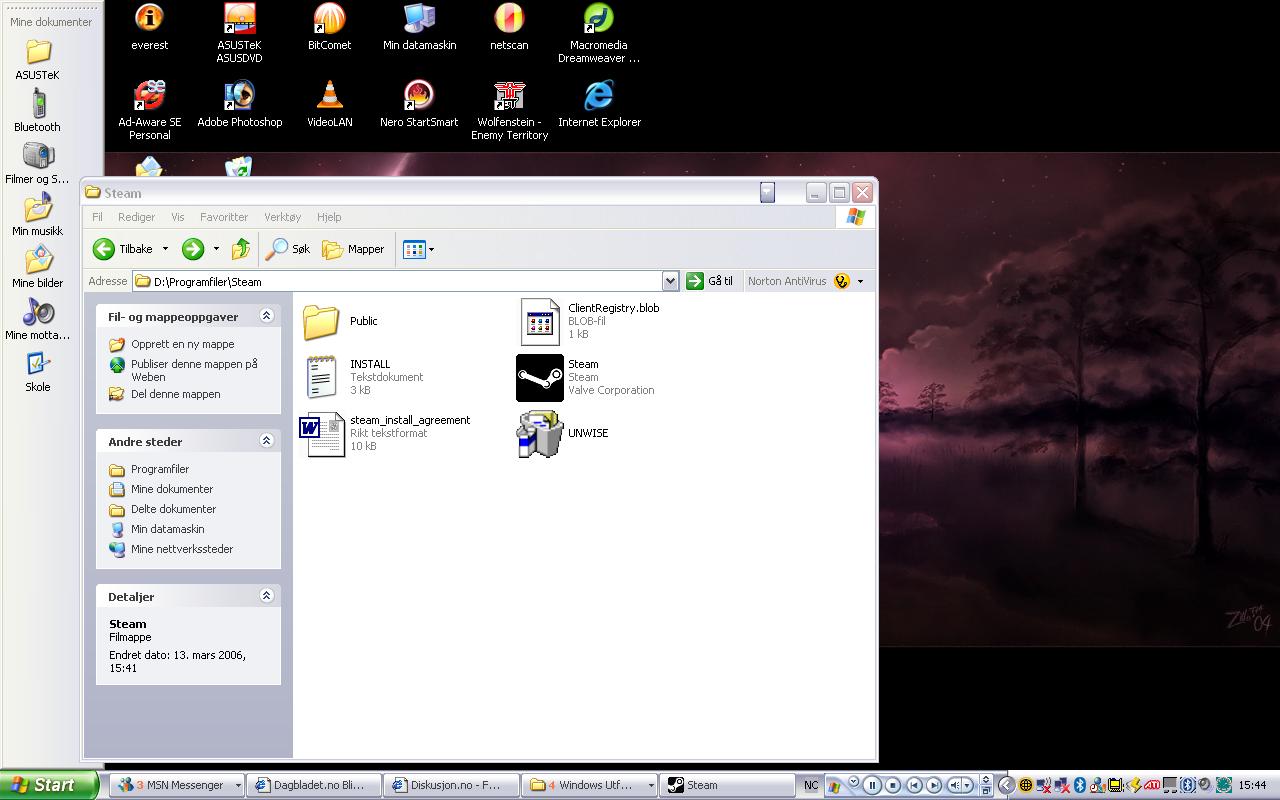Collapse the Fil- og mappeoppgaver panel
Image resolution: width=1280 pixels, height=800 pixels.
tap(266, 316)
